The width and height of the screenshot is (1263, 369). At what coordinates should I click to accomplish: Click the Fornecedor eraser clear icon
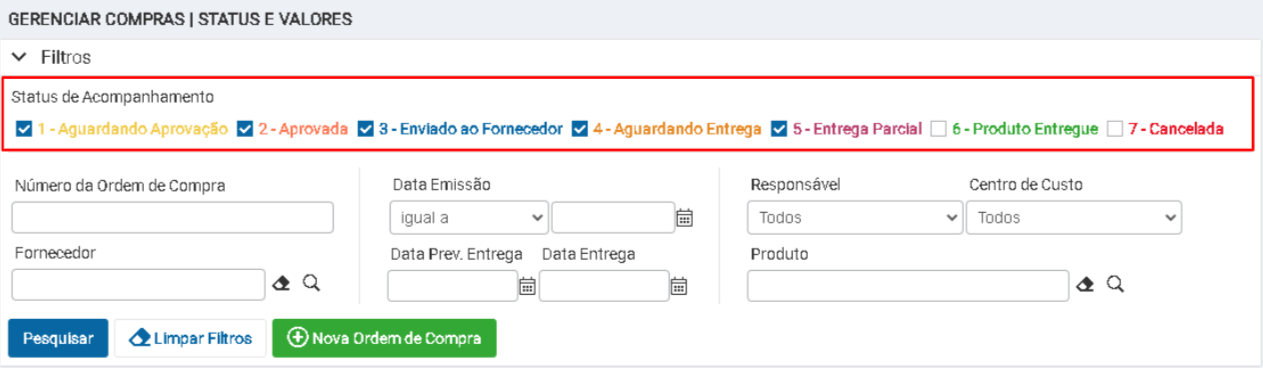(x=282, y=284)
